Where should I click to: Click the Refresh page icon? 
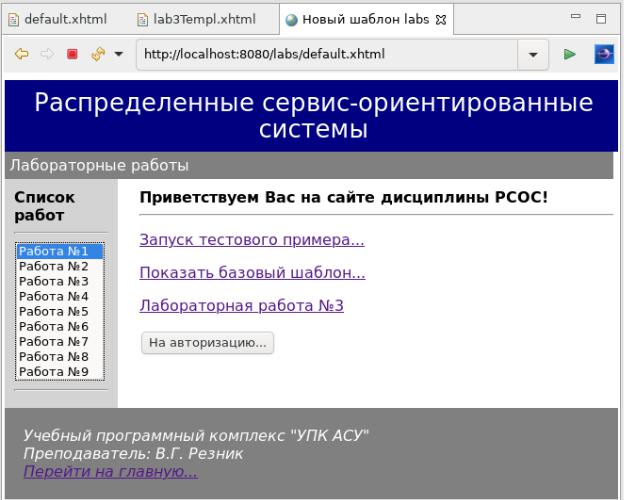pyautogui.click(x=98, y=54)
